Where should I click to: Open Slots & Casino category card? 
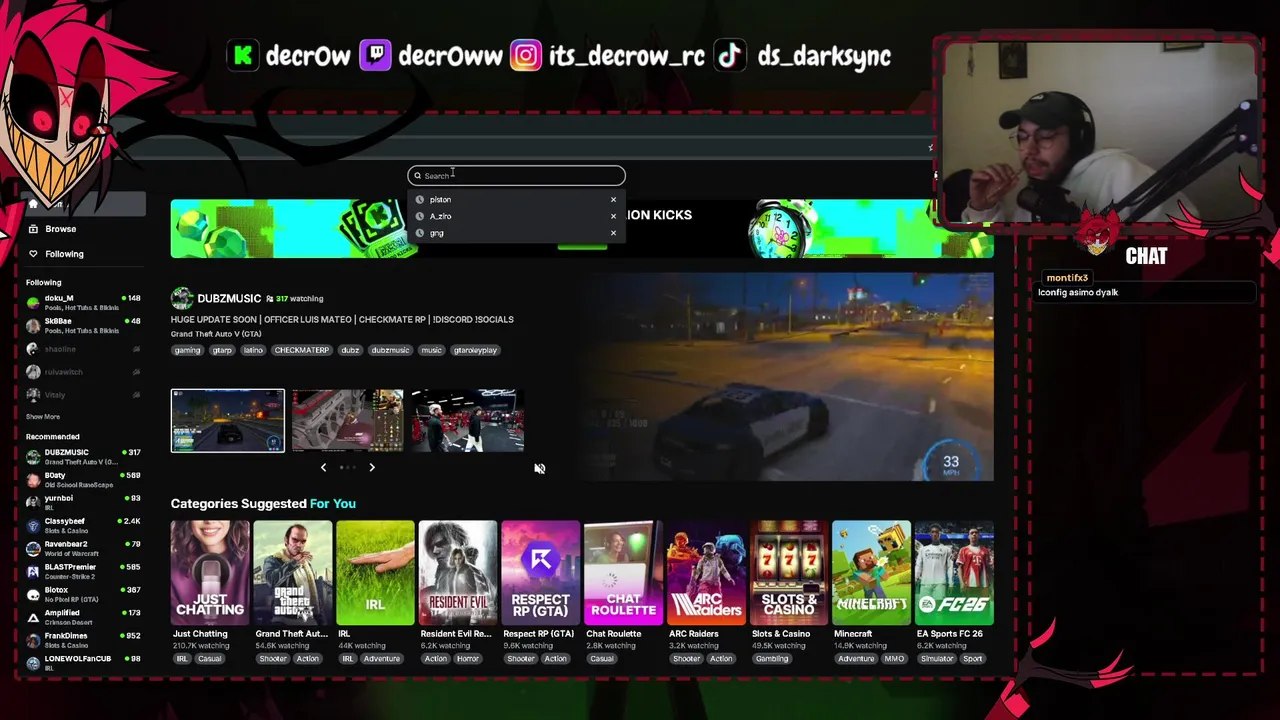[789, 572]
